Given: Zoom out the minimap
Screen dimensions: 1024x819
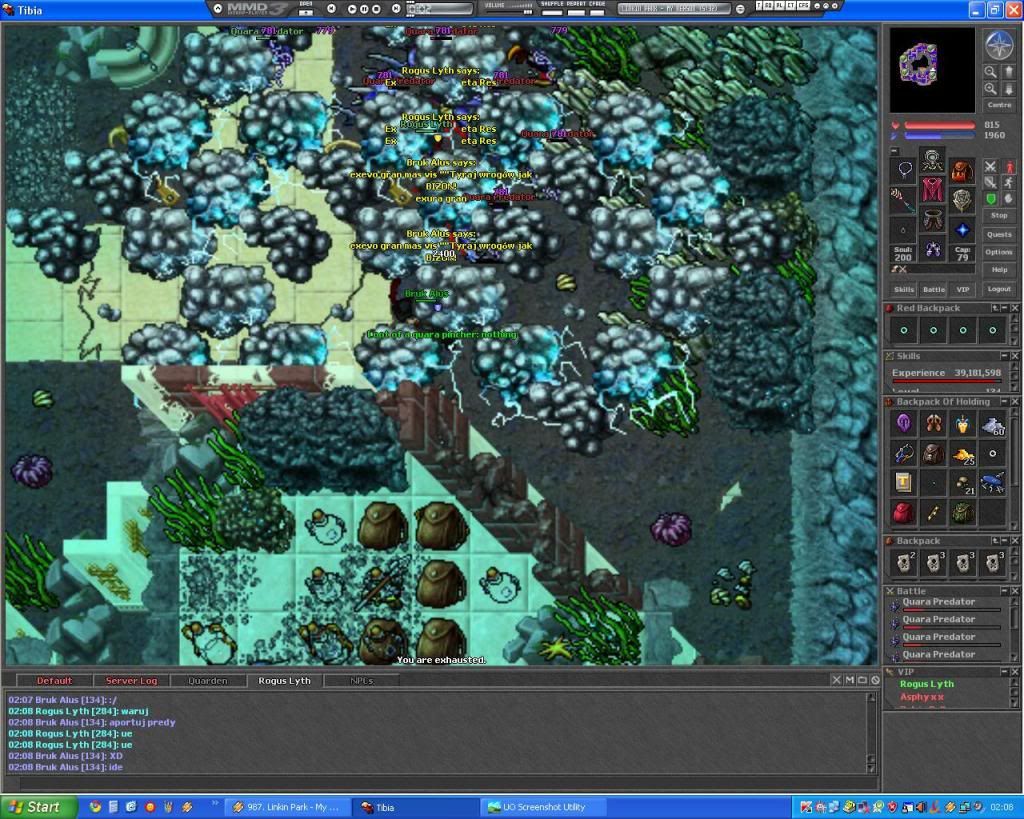Looking at the screenshot, I should point(991,72).
